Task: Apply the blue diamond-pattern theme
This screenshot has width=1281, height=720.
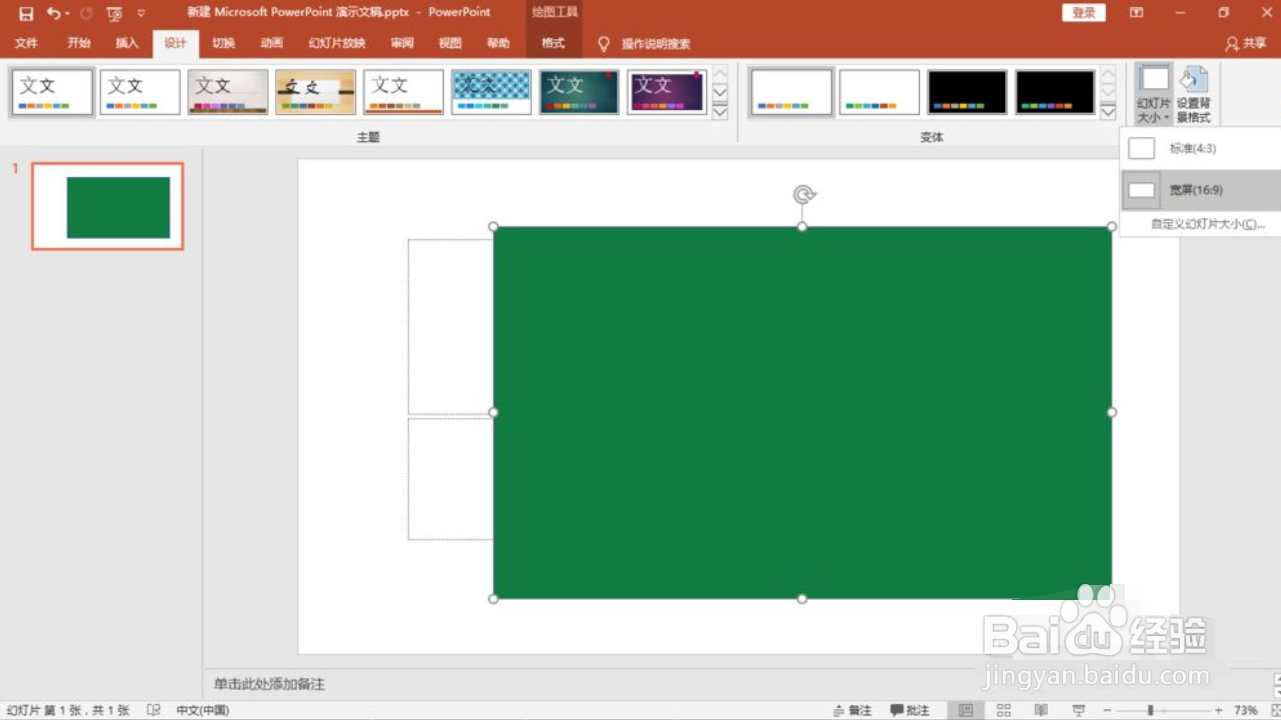Action: point(492,92)
